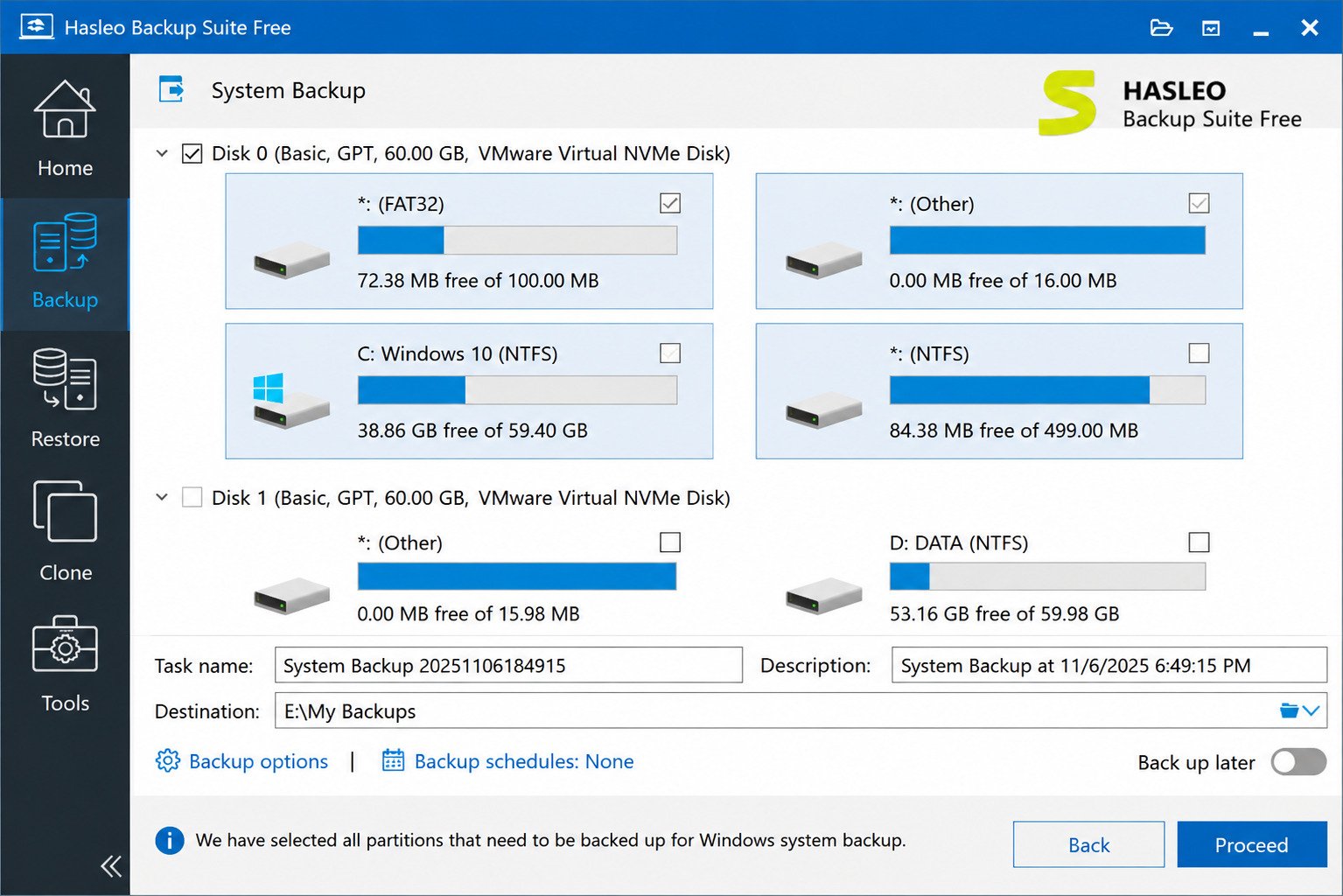Click the 499.00 MB NTFS partition drive icon

tap(823, 409)
